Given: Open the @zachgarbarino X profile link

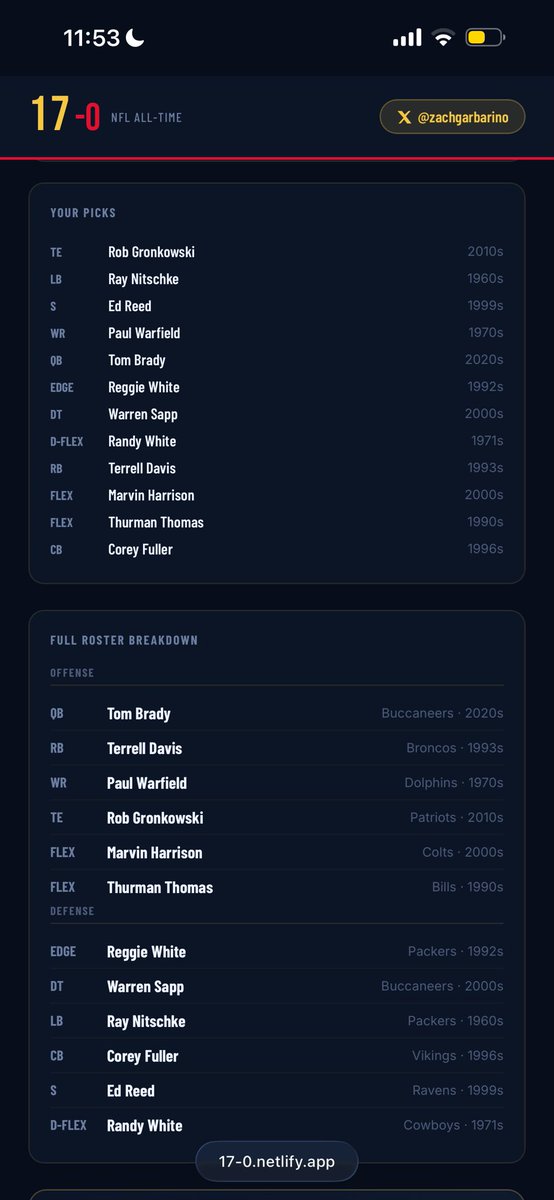Looking at the screenshot, I should (452, 117).
